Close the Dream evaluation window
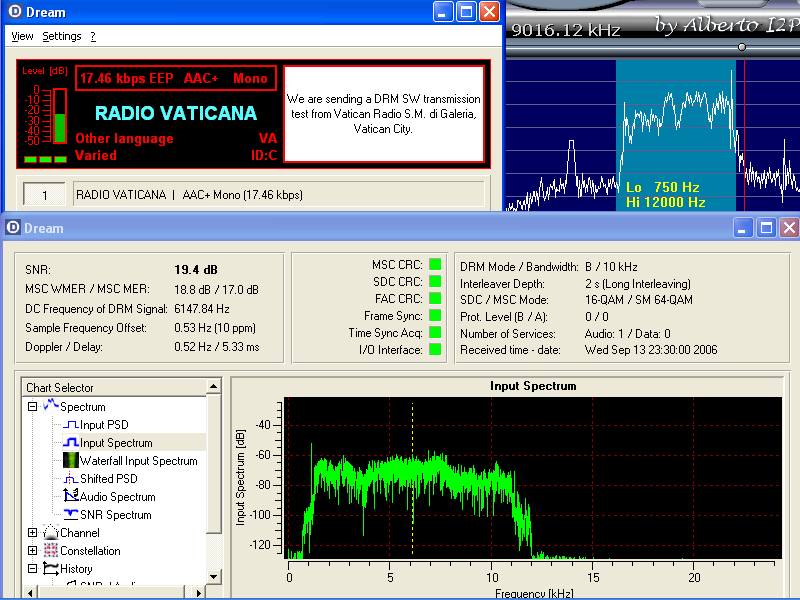This screenshot has width=800, height=600. pyautogui.click(x=789, y=228)
